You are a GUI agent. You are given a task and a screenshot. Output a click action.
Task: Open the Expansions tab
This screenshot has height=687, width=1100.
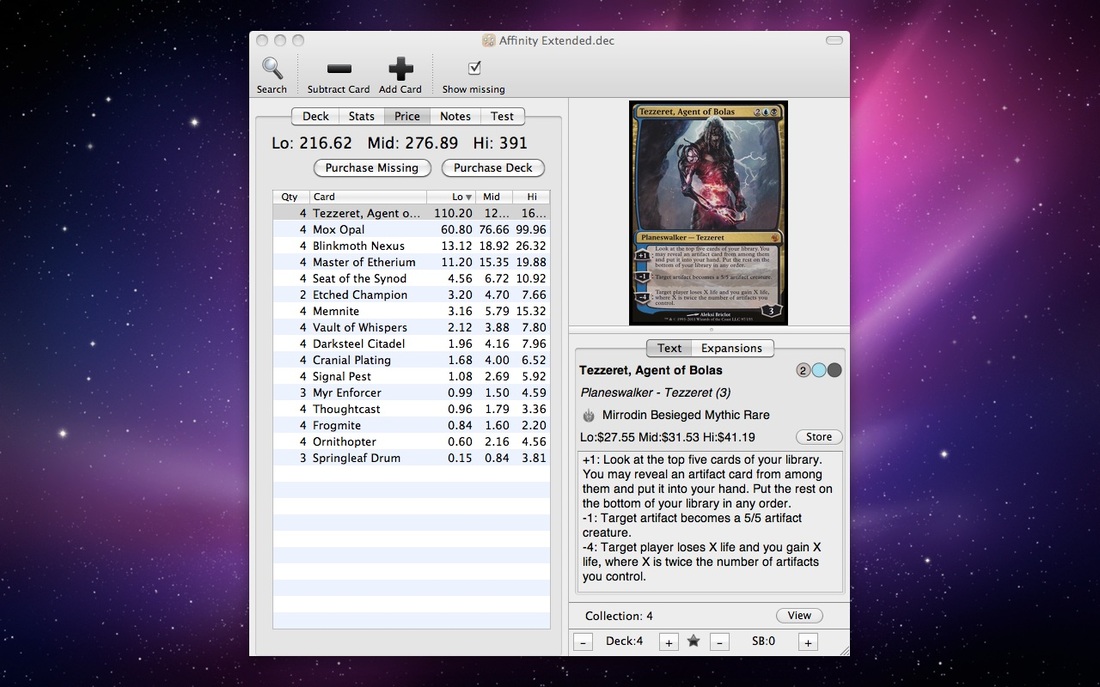731,348
